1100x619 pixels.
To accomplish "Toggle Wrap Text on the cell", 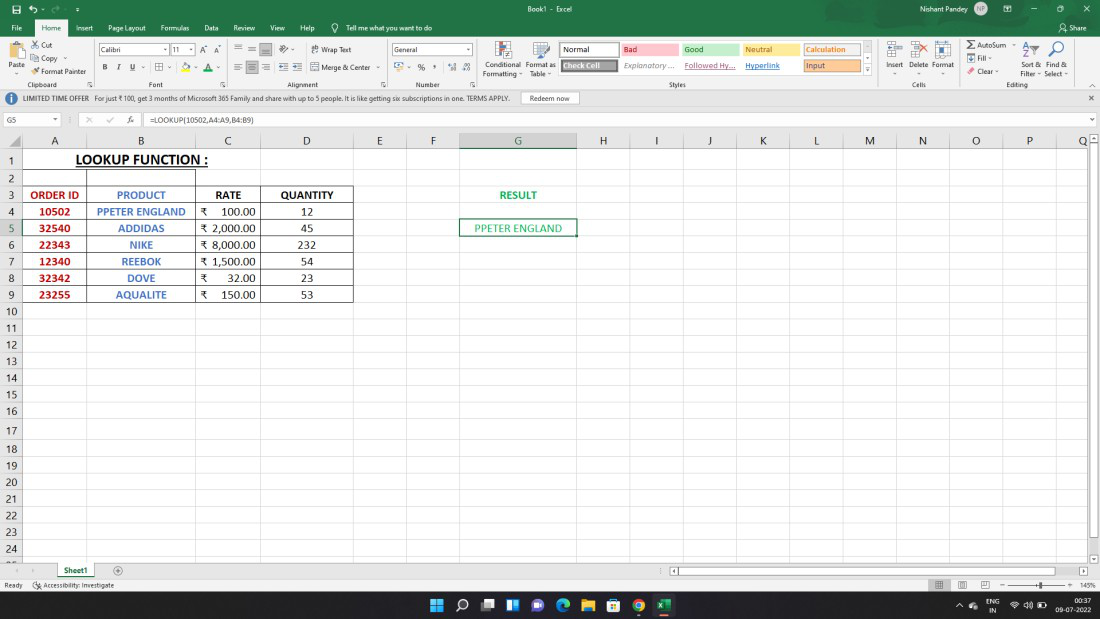I will (331, 49).
